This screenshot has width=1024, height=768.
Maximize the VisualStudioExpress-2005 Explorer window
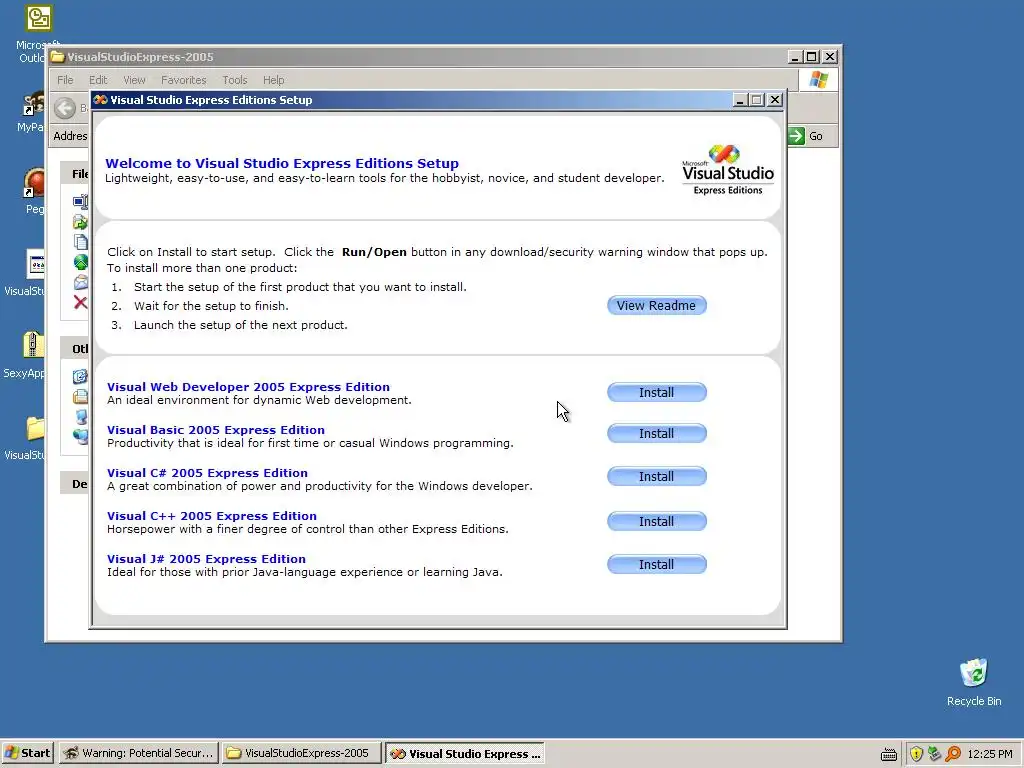coord(811,57)
